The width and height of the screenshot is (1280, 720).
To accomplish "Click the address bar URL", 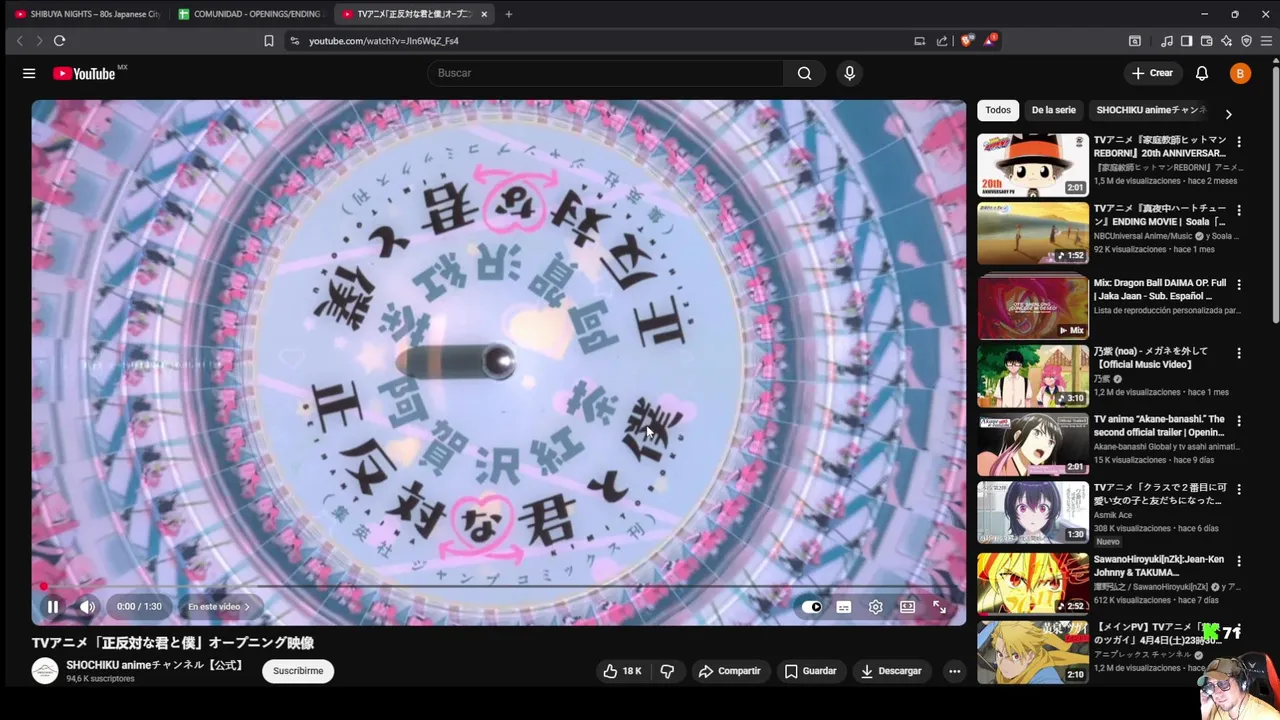I will 384,41.
